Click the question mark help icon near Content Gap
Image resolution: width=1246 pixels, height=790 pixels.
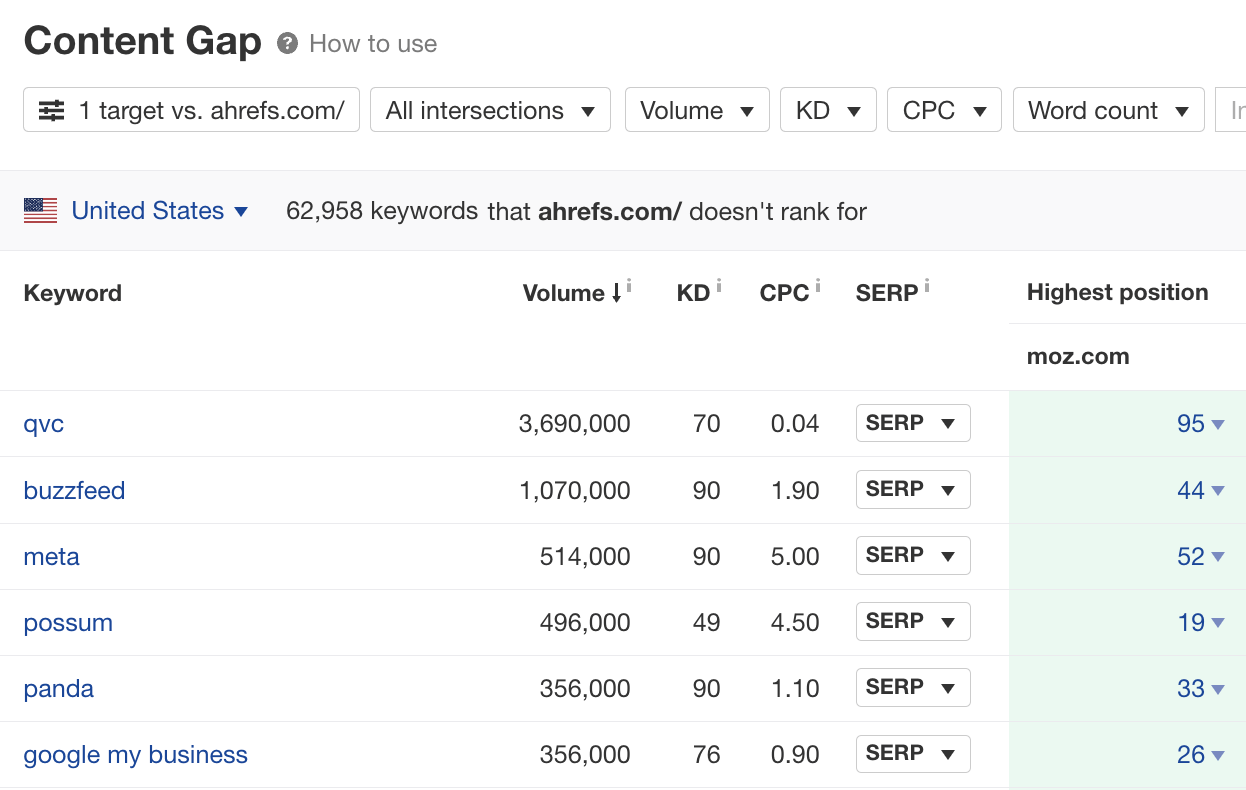coord(286,43)
